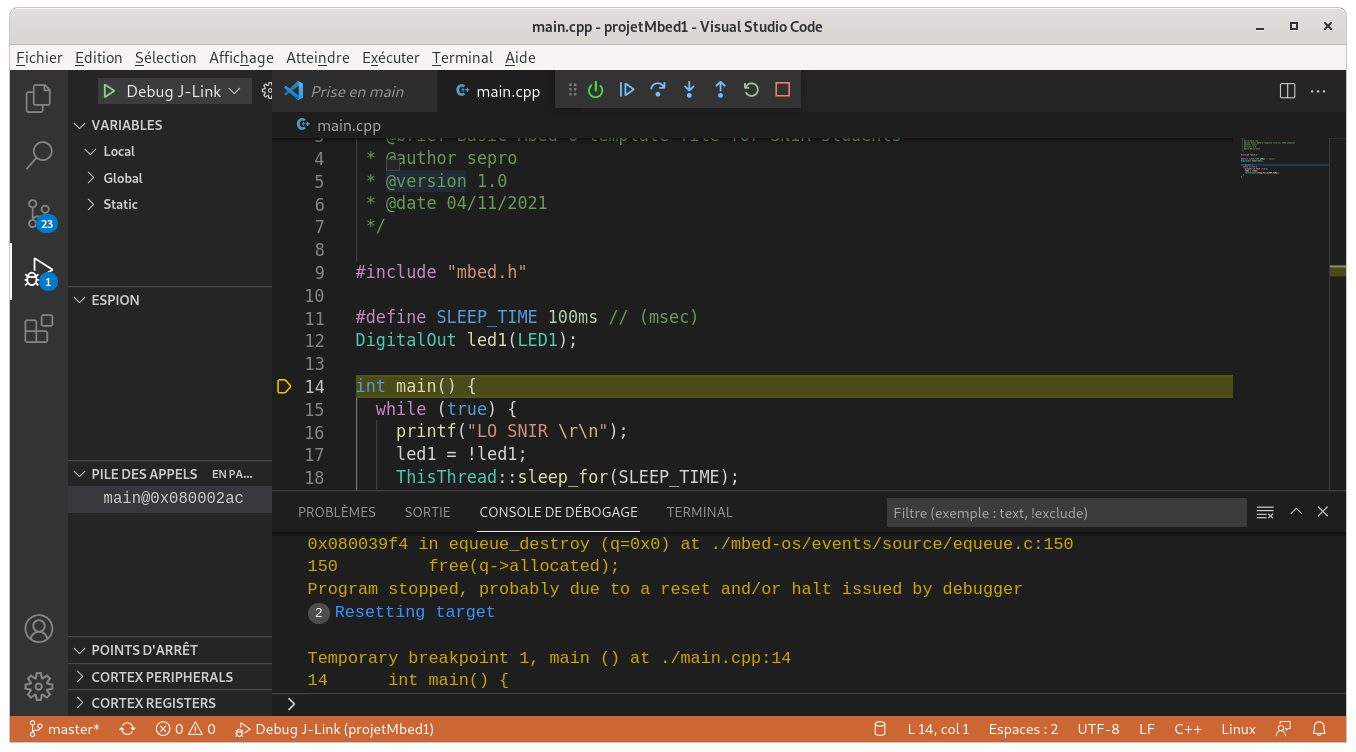Image resolution: width=1356 pixels, height=752 pixels.
Task: Open the Terminal menu
Action: [462, 58]
